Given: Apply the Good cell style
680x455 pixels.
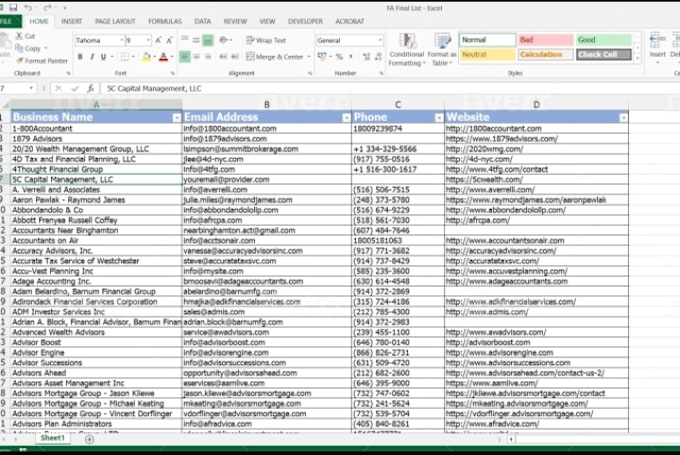Looking at the screenshot, I should pyautogui.click(x=604, y=40).
